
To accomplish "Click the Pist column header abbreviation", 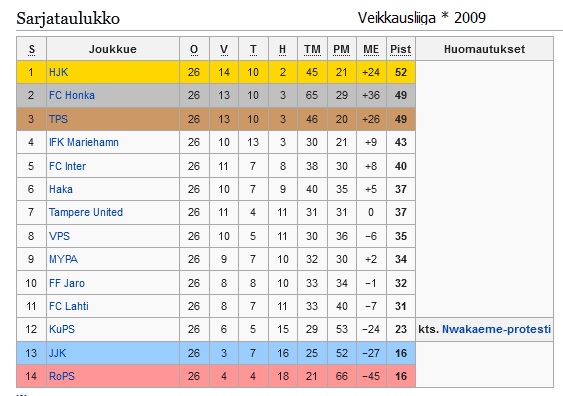I will [x=401, y=49].
